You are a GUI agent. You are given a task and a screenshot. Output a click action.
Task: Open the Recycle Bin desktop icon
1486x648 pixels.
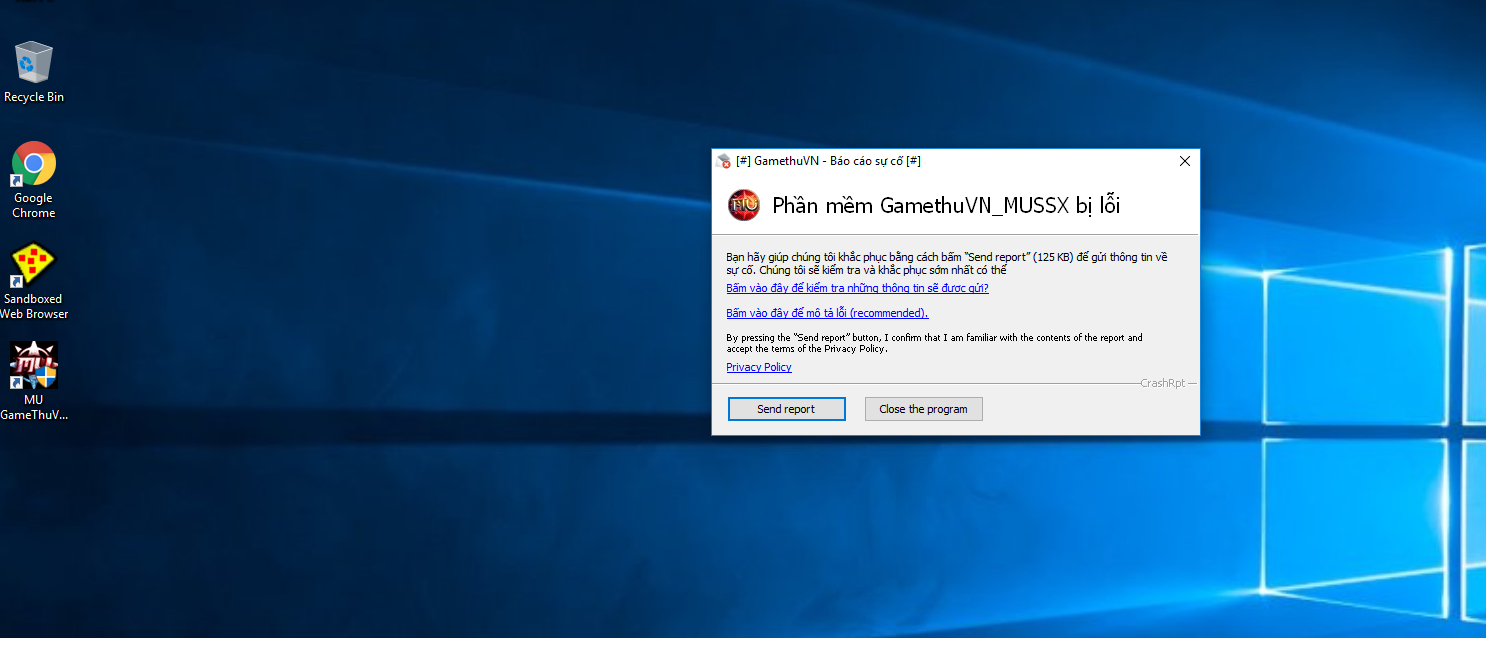tap(34, 71)
